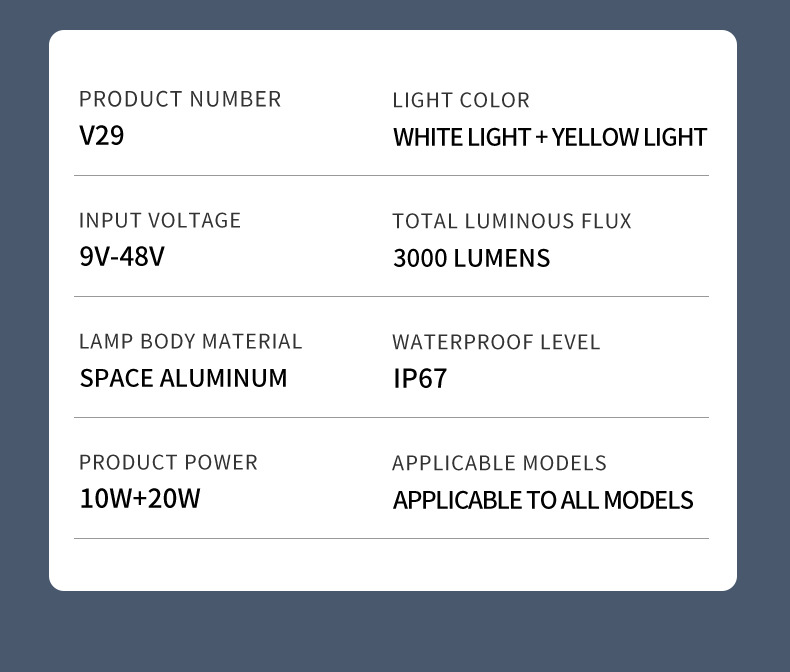This screenshot has width=790, height=672.
Task: Click the TOTAL LUMINOUS FLUX heading
Action: click(x=512, y=221)
